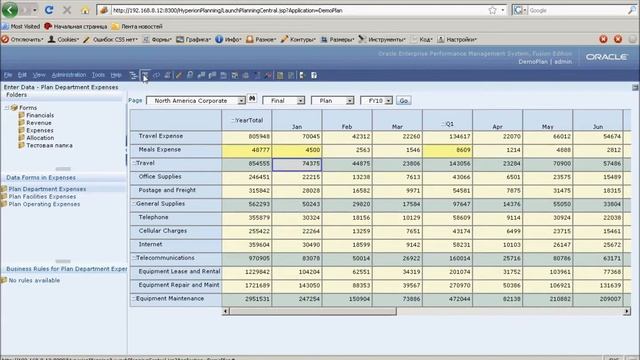Open the Plan Operating Expenses form
640x360 pixels.
pos(44,204)
